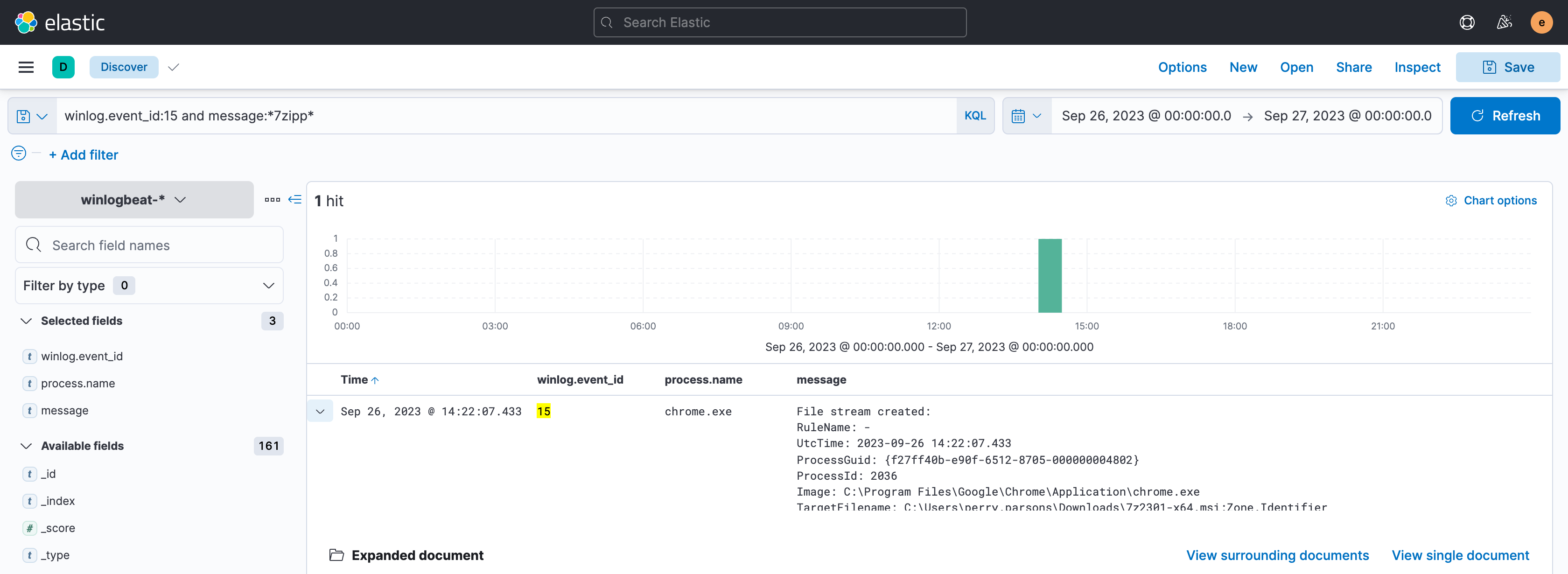The height and width of the screenshot is (574, 1568).
Task: Select the process.name selected field
Action: pyautogui.click(x=78, y=384)
